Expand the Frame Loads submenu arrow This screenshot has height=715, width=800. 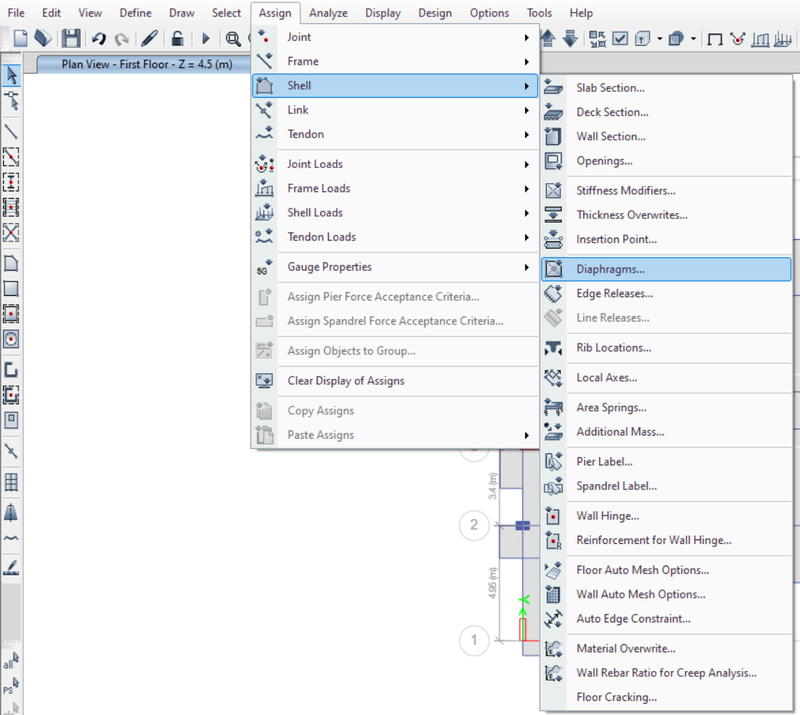tap(526, 189)
